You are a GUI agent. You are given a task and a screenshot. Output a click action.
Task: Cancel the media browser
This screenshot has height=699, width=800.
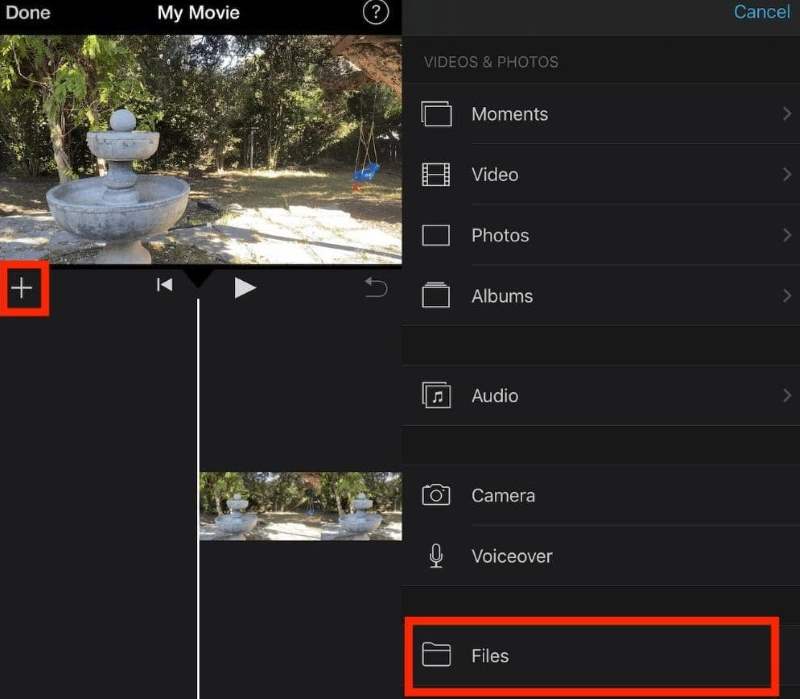tap(762, 12)
